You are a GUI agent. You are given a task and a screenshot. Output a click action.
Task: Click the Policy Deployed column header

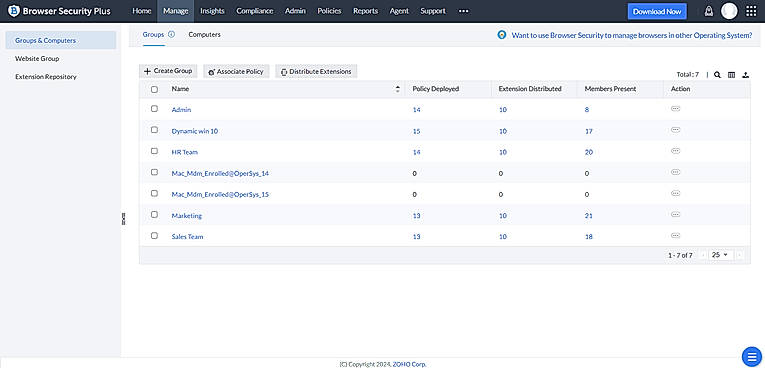[436, 89]
